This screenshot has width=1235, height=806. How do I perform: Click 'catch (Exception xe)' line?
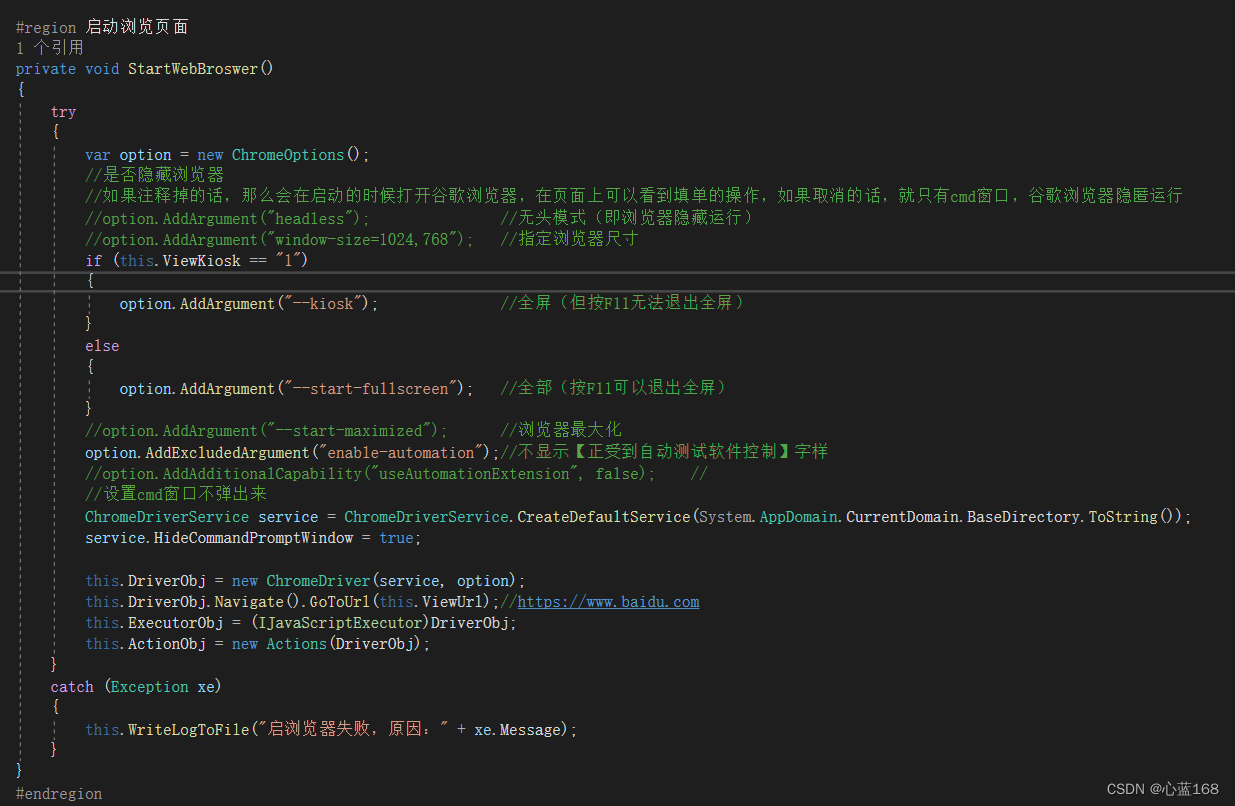136,687
